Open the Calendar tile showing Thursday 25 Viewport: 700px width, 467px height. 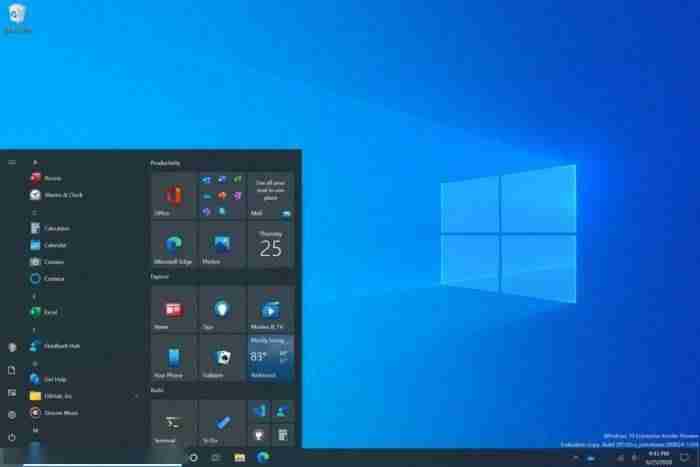point(271,245)
